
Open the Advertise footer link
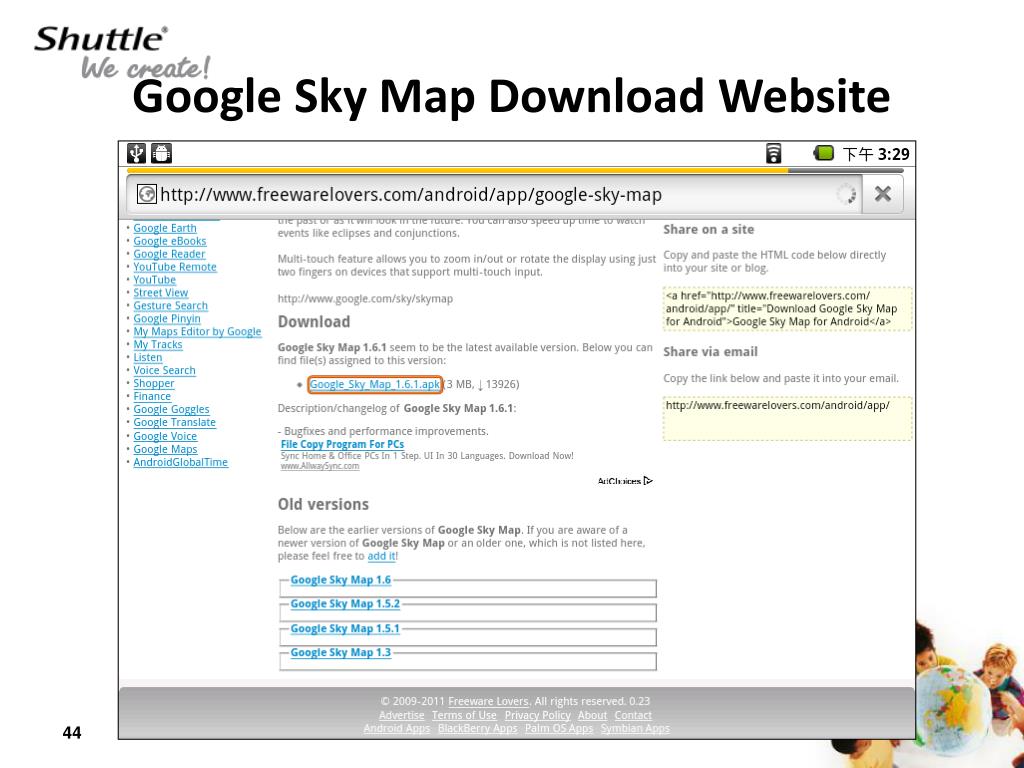pyautogui.click(x=402, y=716)
